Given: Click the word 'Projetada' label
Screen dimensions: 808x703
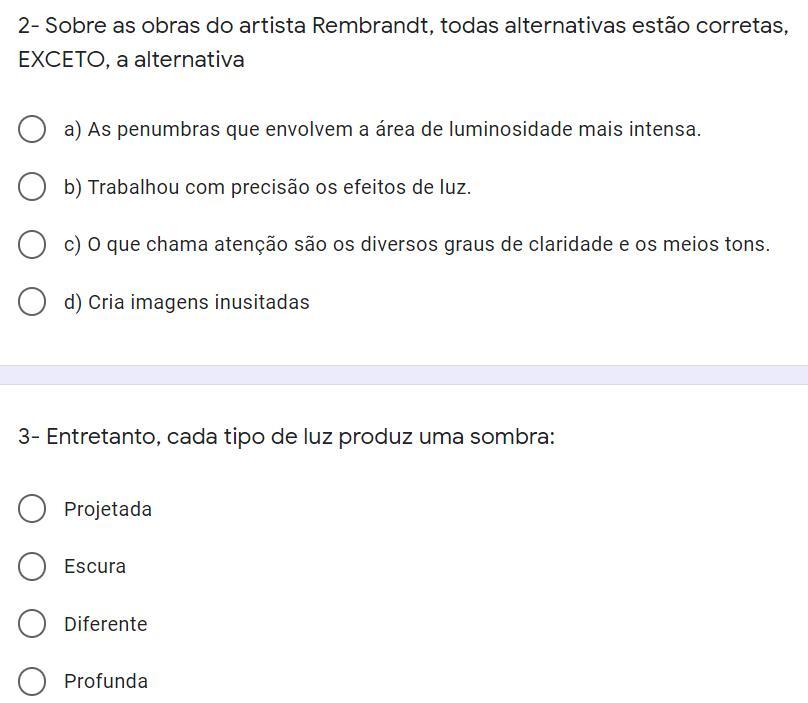Looking at the screenshot, I should click(108, 510).
